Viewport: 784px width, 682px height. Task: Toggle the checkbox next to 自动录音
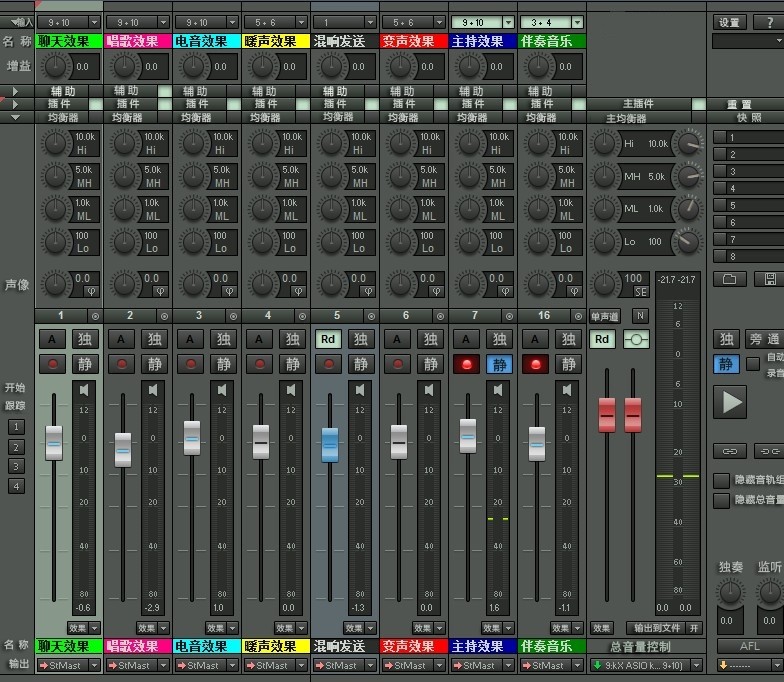[x=753, y=364]
